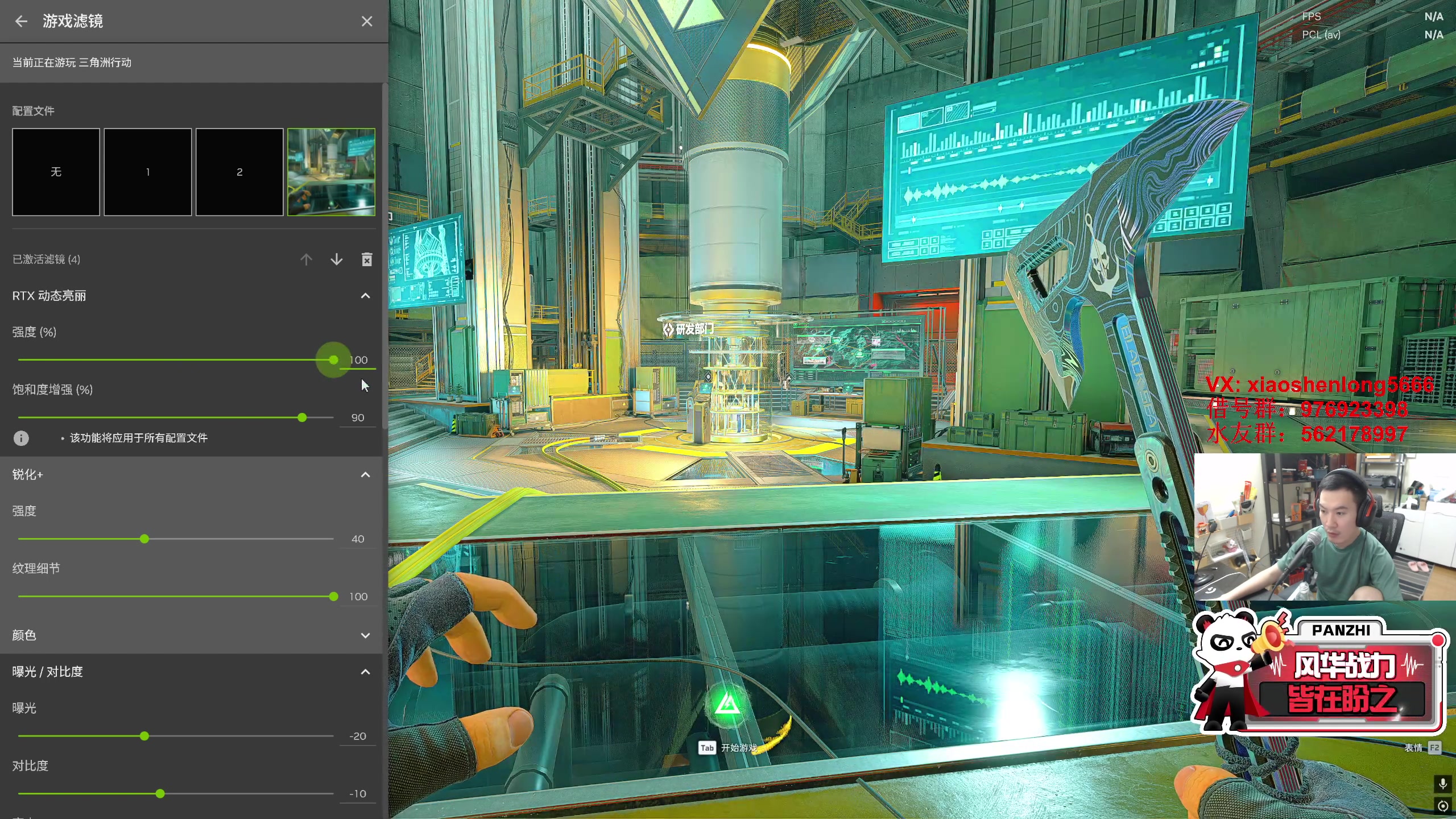Click the microphone icon at bottom right

[x=1443, y=784]
